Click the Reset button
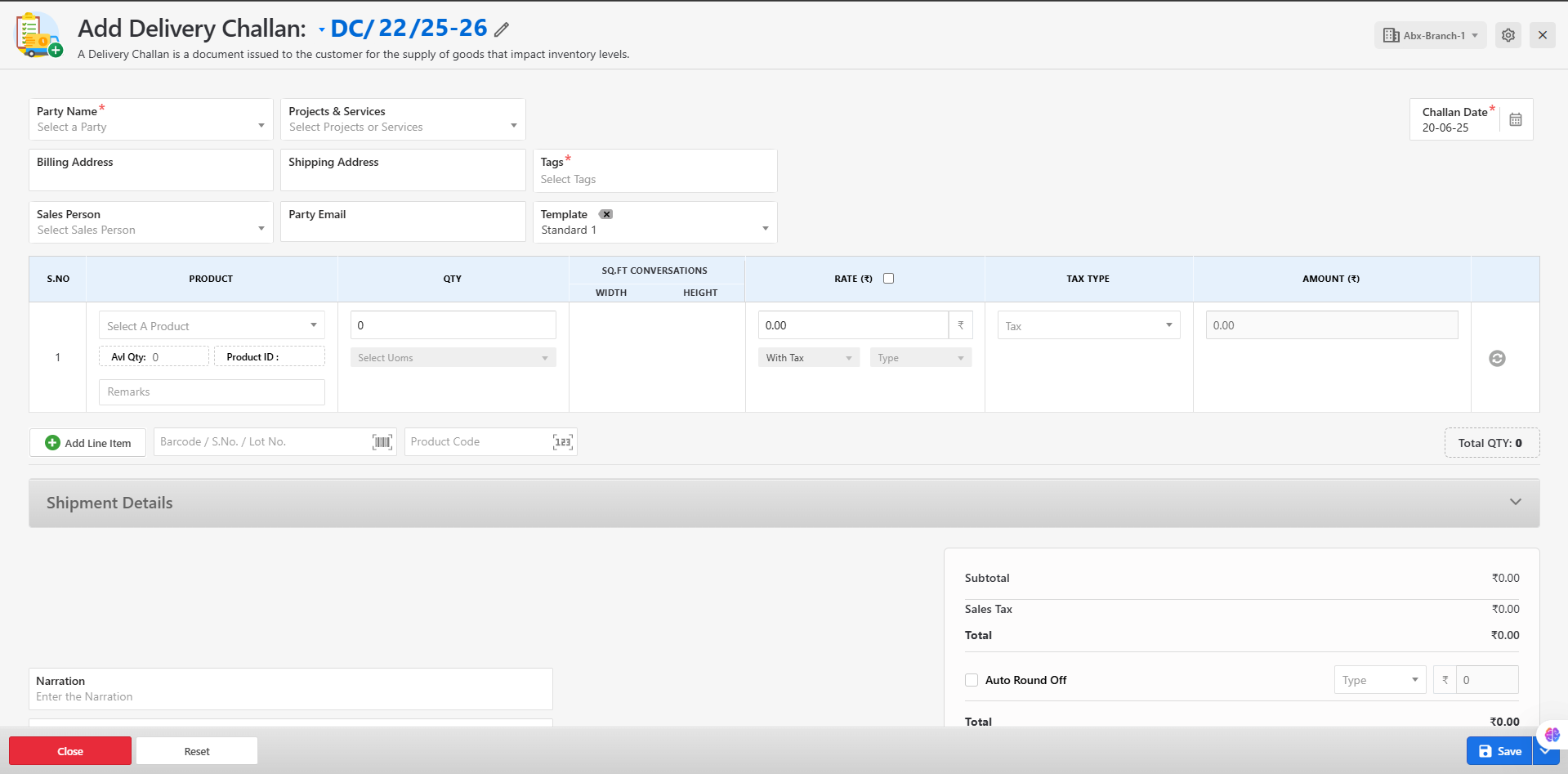The height and width of the screenshot is (774, 1568). coord(197,751)
